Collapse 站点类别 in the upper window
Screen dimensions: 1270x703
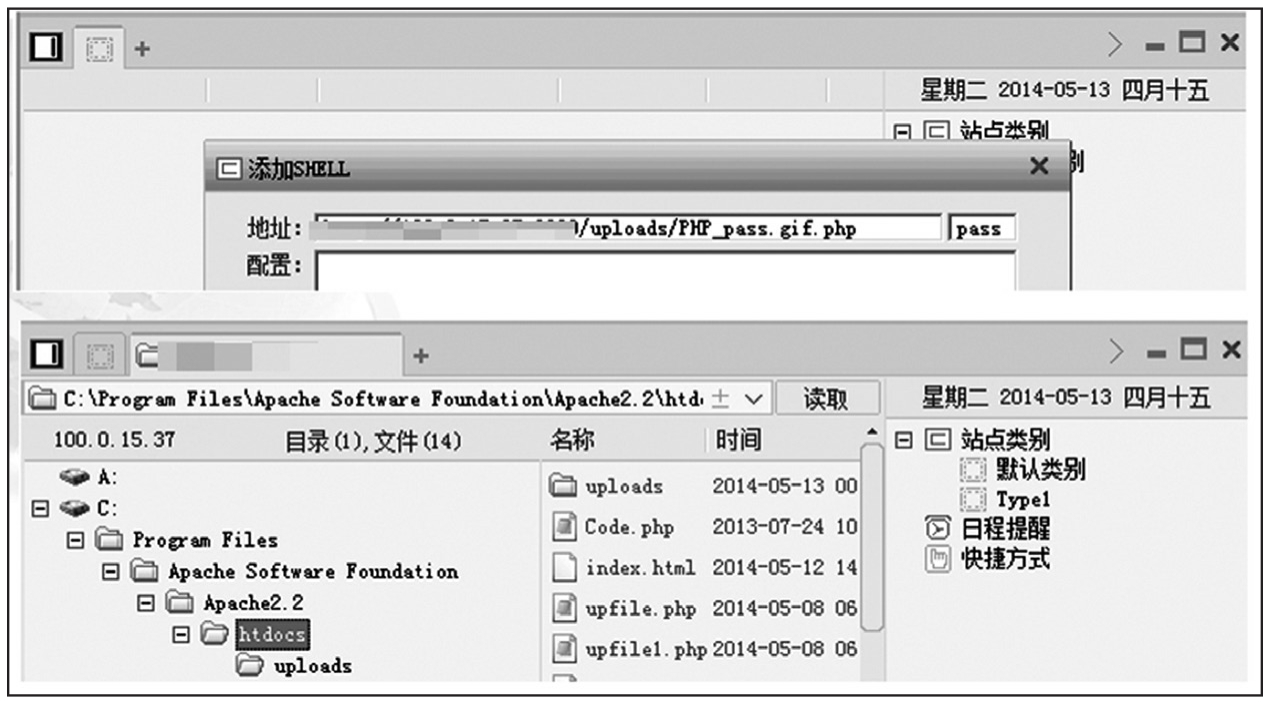point(902,130)
